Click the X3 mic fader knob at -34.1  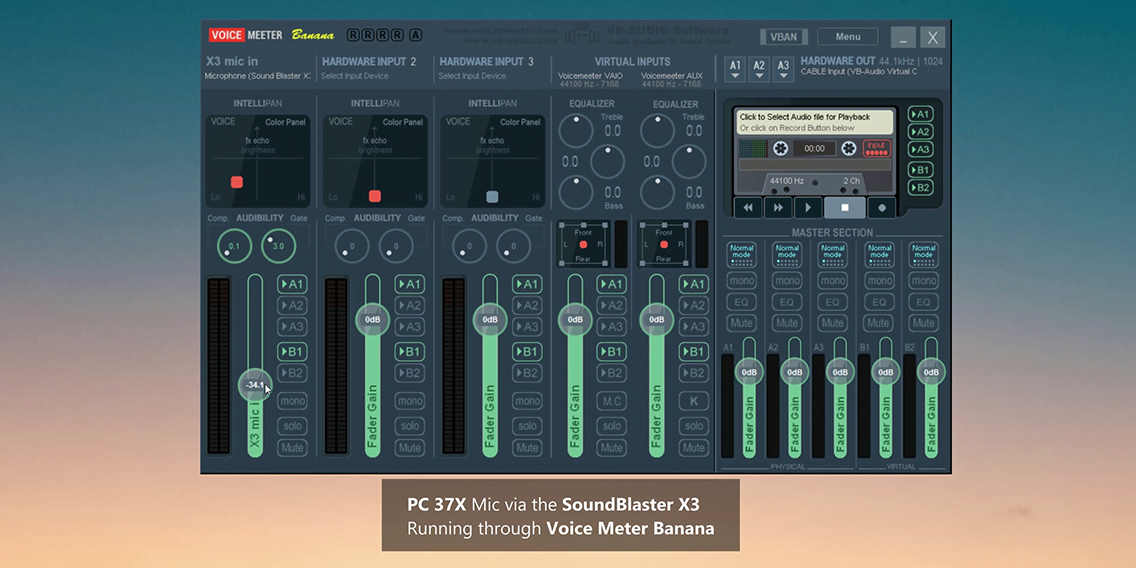[255, 385]
